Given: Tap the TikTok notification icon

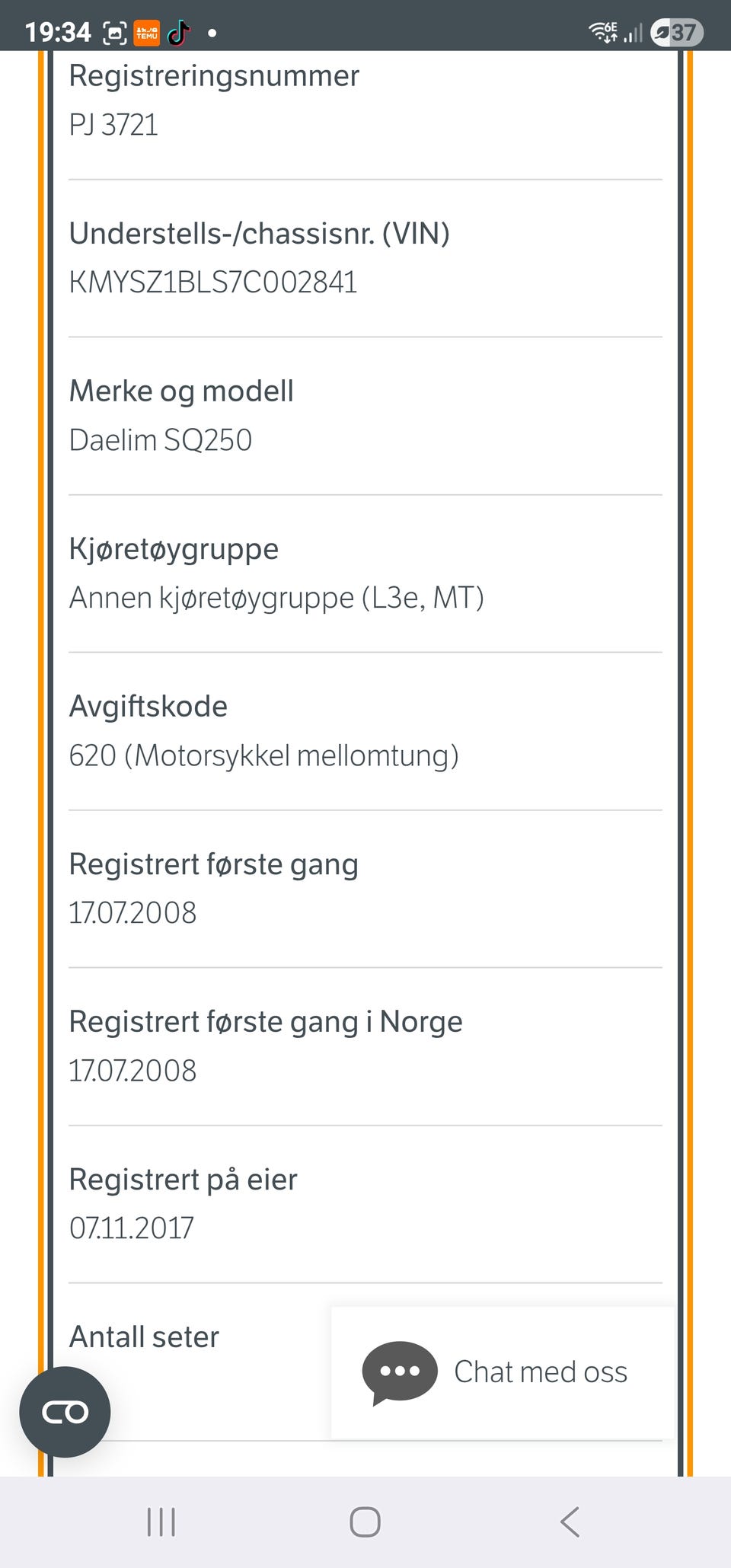Looking at the screenshot, I should click(178, 33).
